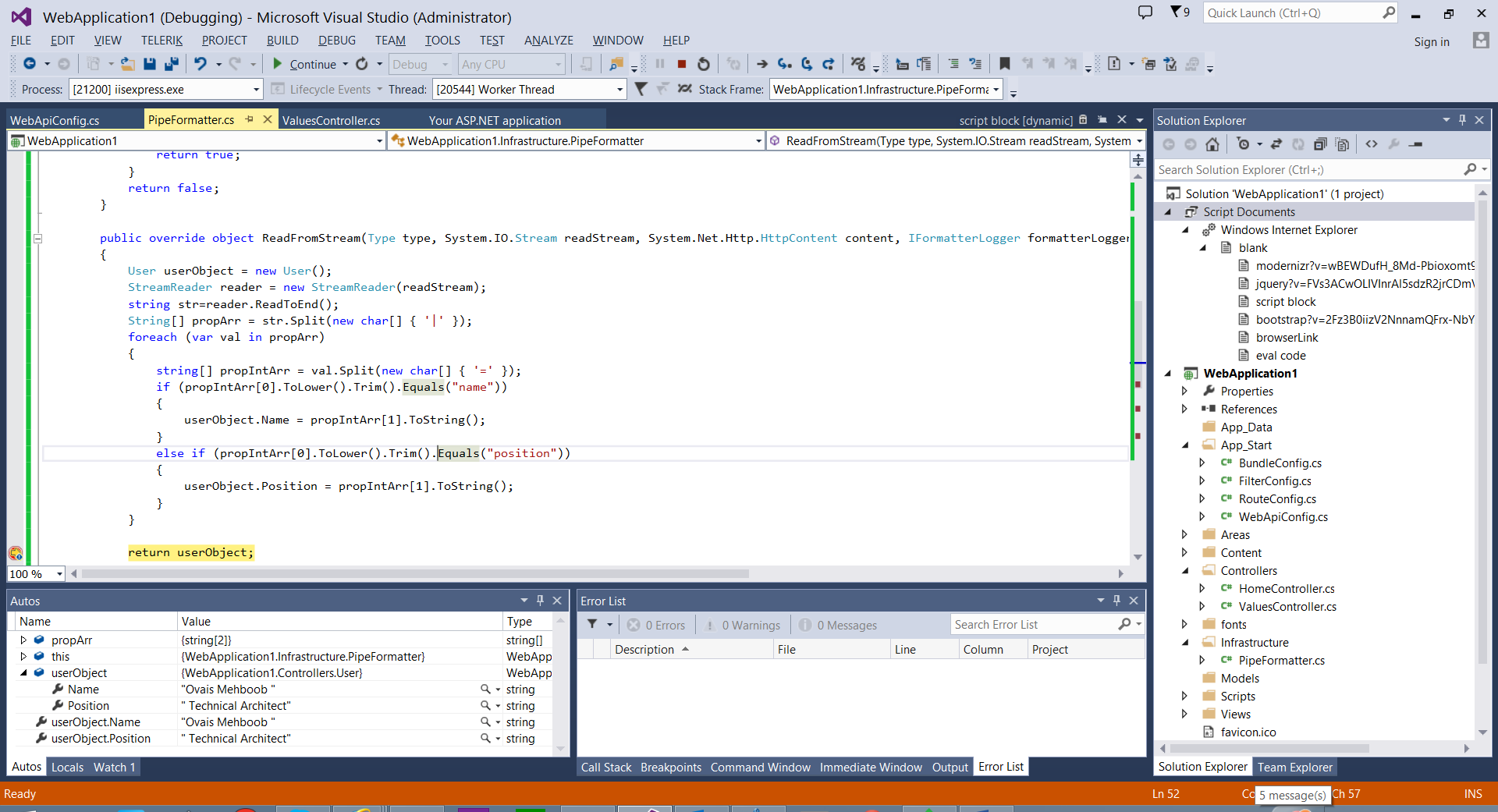Click the Save All icon in toolbar

172,64
